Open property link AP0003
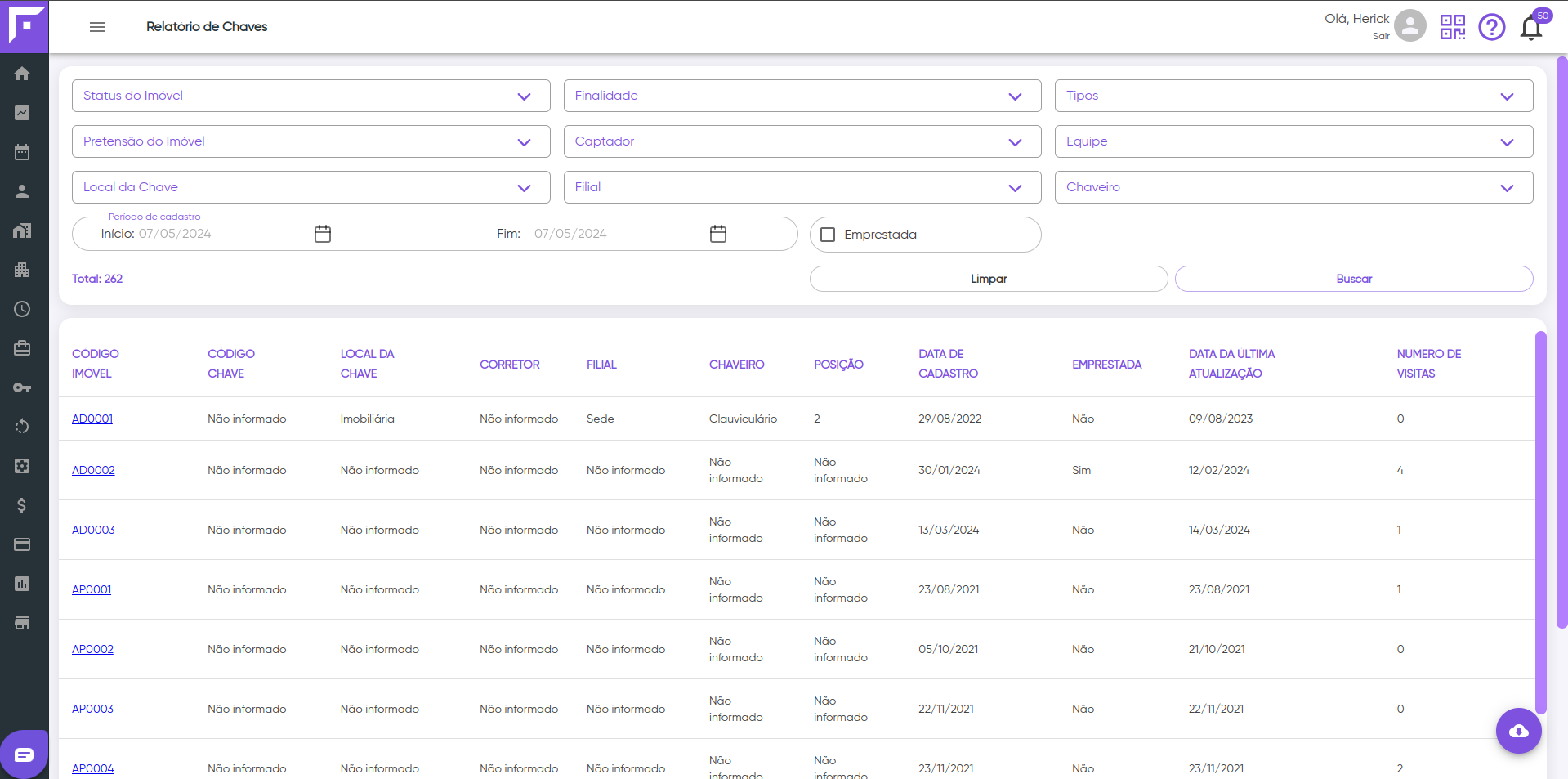1568x779 pixels. click(x=92, y=709)
